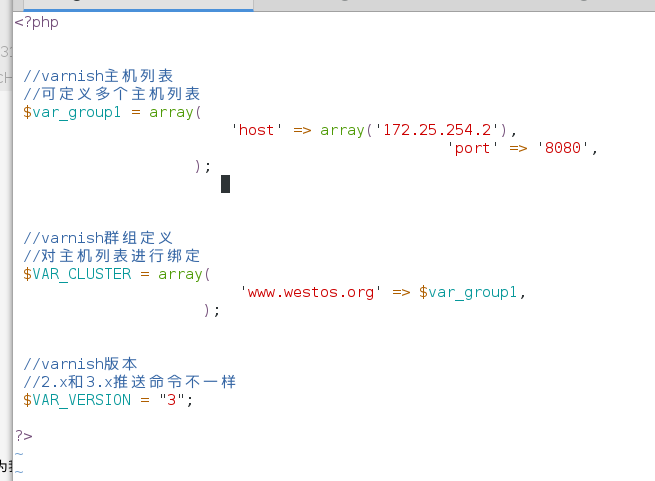Click the comment //varnish群组定义

(98, 238)
